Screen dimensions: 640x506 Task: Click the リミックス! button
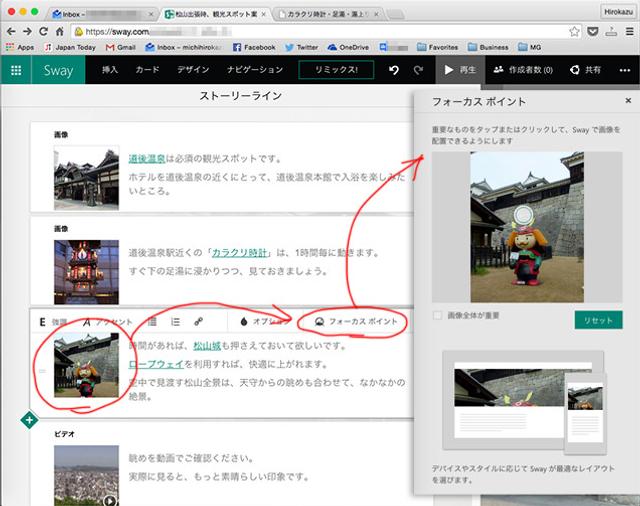click(x=335, y=70)
